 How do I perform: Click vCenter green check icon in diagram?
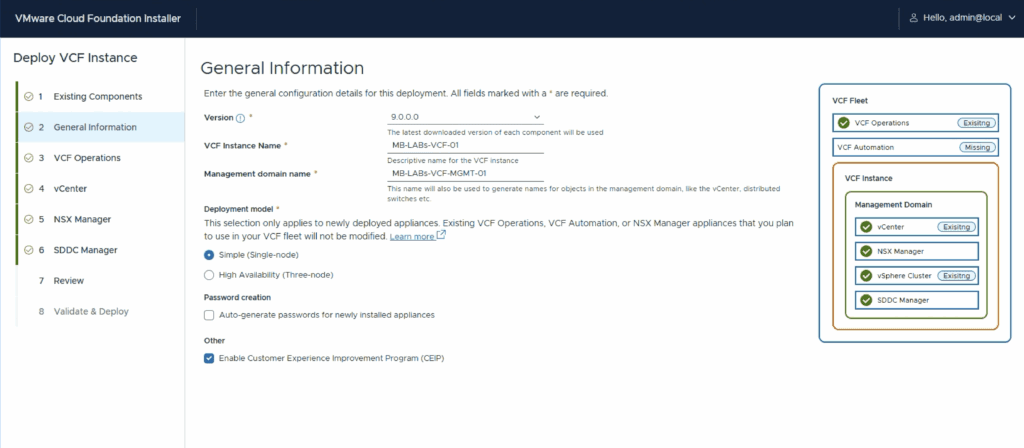tap(866, 227)
